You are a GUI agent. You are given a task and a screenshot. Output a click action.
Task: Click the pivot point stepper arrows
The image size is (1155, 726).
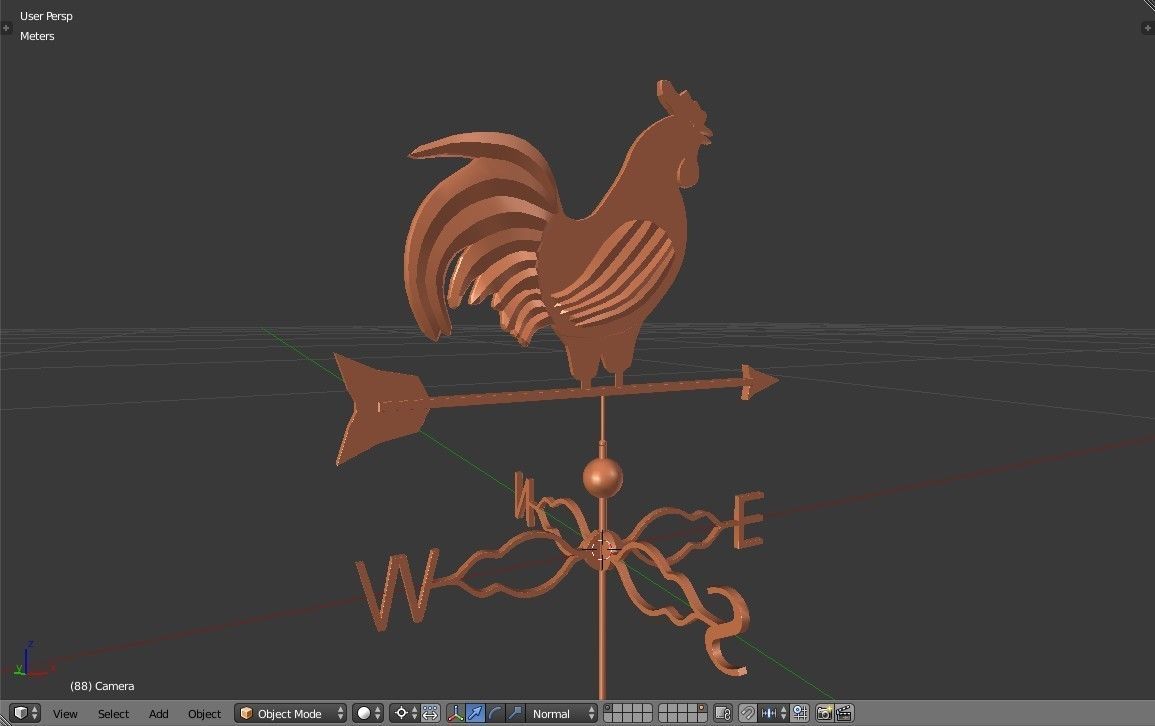(414, 713)
